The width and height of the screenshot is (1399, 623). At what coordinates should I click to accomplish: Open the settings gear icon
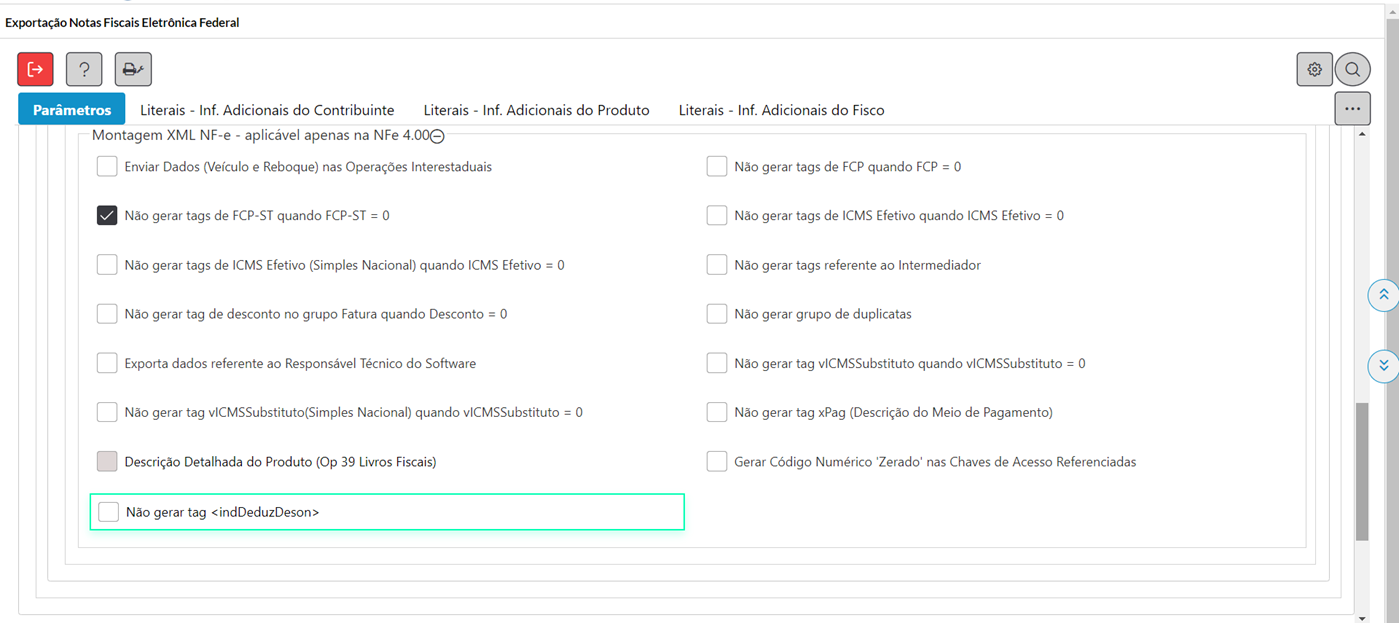(x=1314, y=69)
